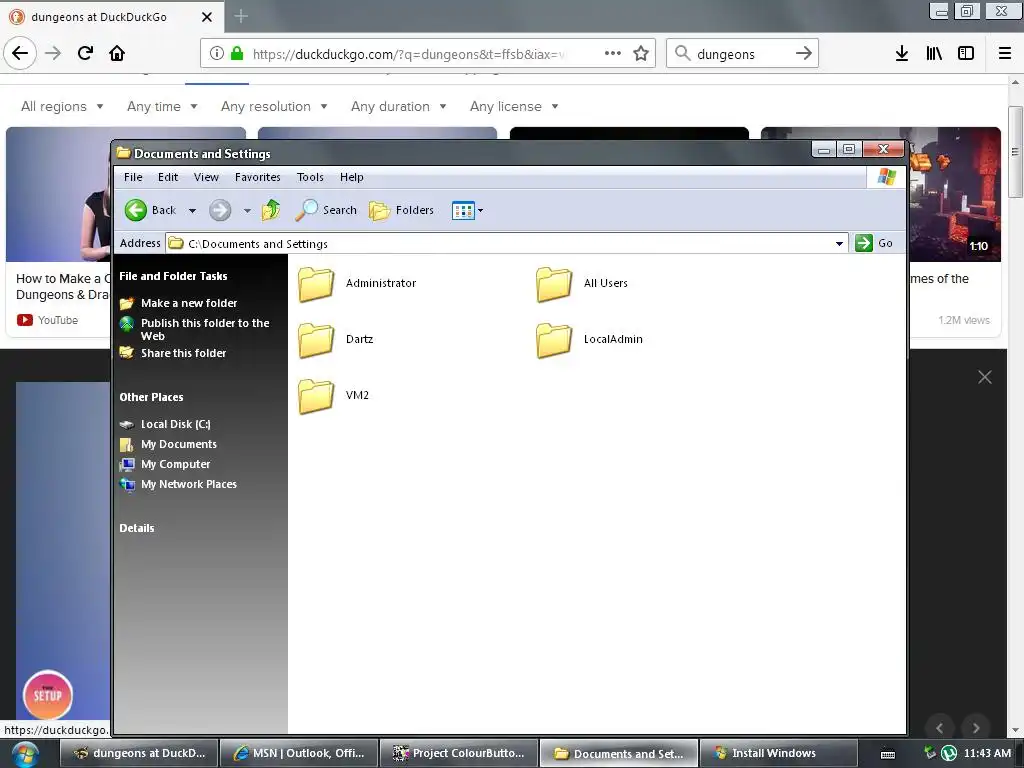
Task: Show site information icon in URL bar
Action: point(217,54)
